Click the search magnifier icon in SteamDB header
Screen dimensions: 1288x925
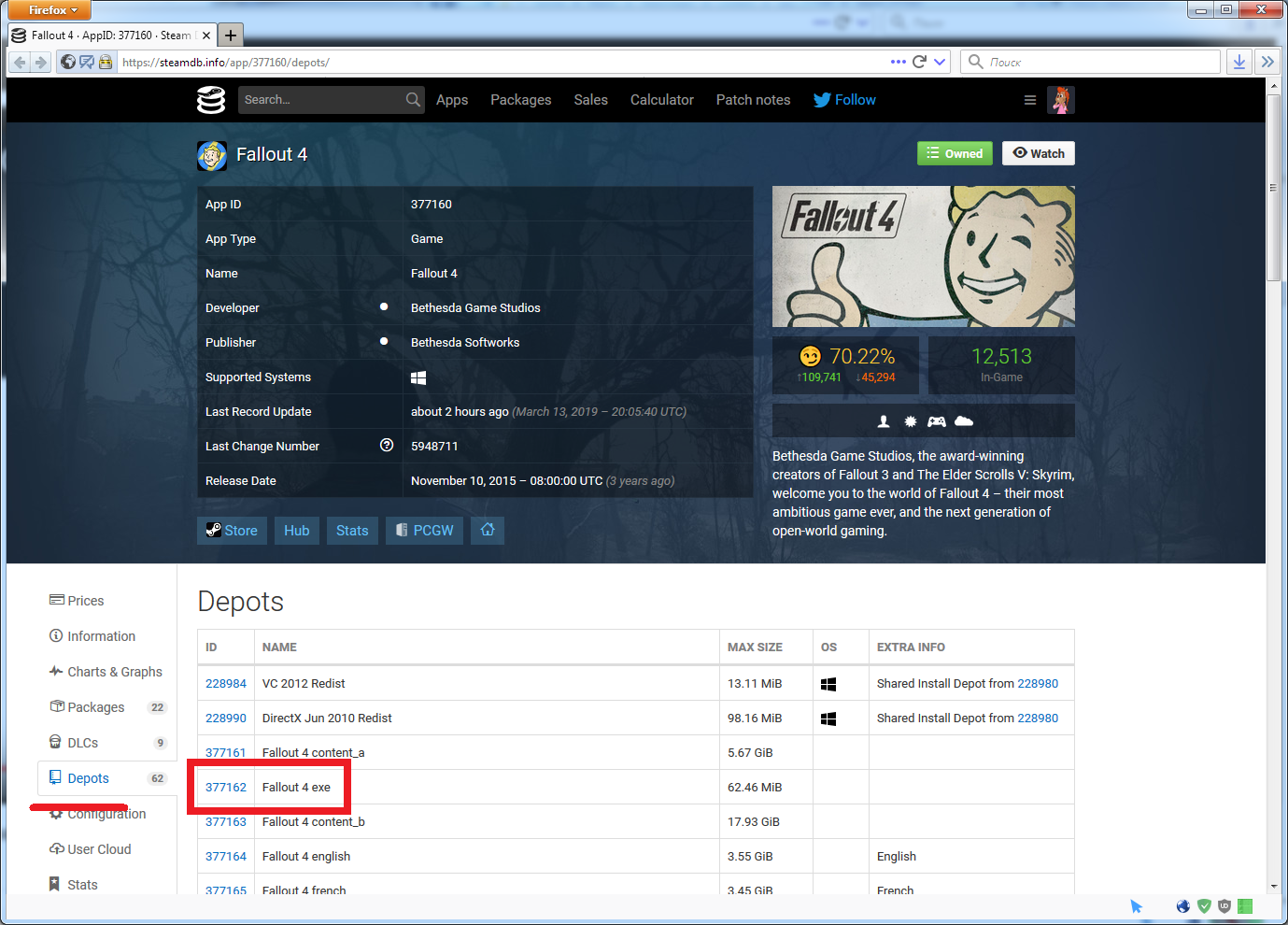[413, 100]
